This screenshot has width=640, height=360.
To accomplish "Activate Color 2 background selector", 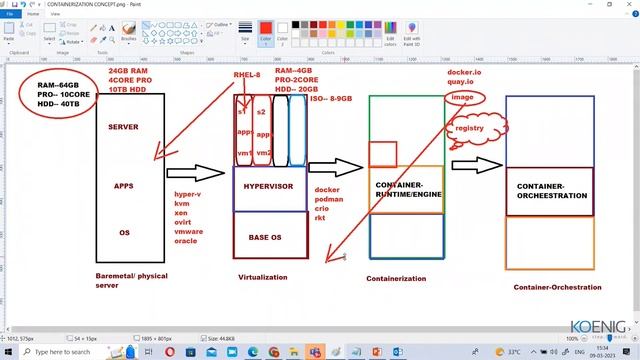I will tap(282, 33).
